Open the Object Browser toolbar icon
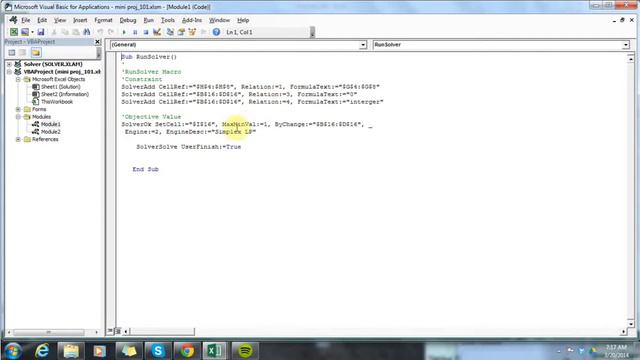 pos(192,32)
